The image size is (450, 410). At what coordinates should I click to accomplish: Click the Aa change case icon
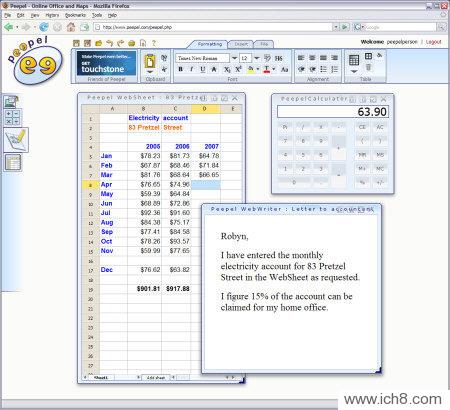(284, 69)
